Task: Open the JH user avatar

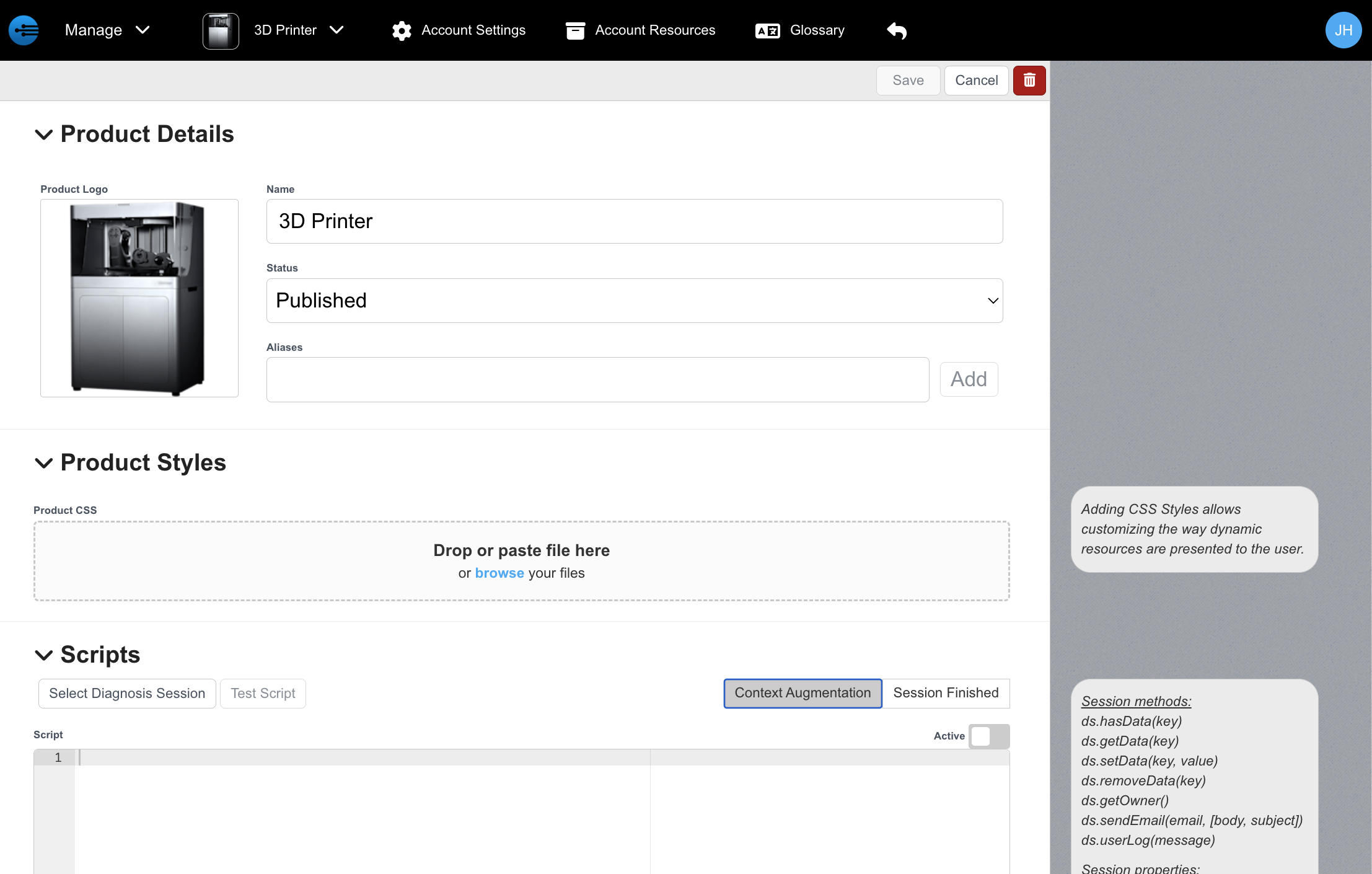Action: click(x=1343, y=30)
